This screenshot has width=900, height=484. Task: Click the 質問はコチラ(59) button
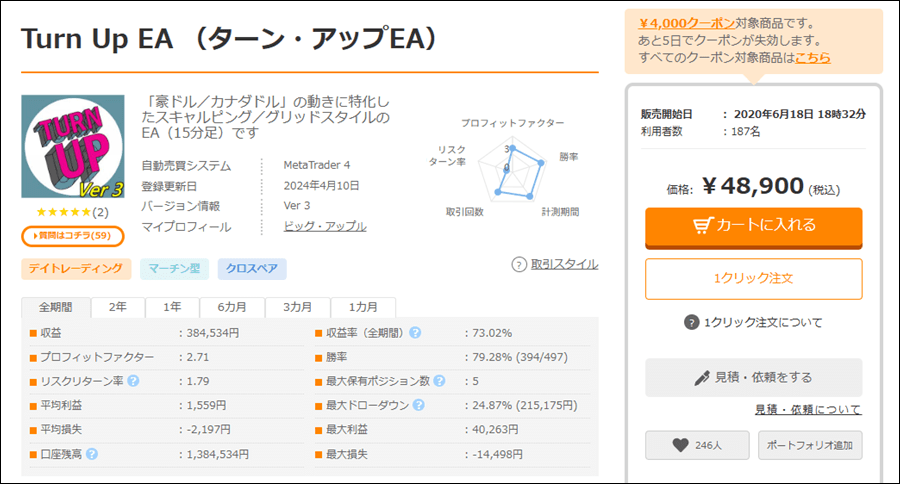[x=73, y=236]
